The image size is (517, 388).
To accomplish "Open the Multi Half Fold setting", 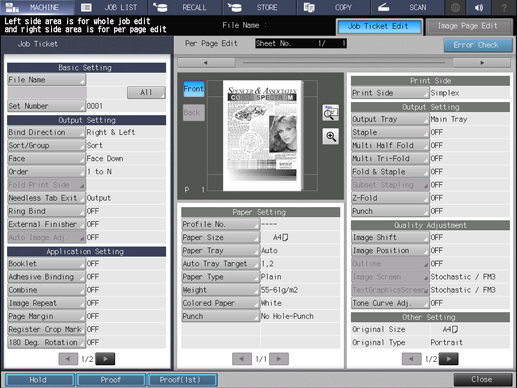I will 390,145.
